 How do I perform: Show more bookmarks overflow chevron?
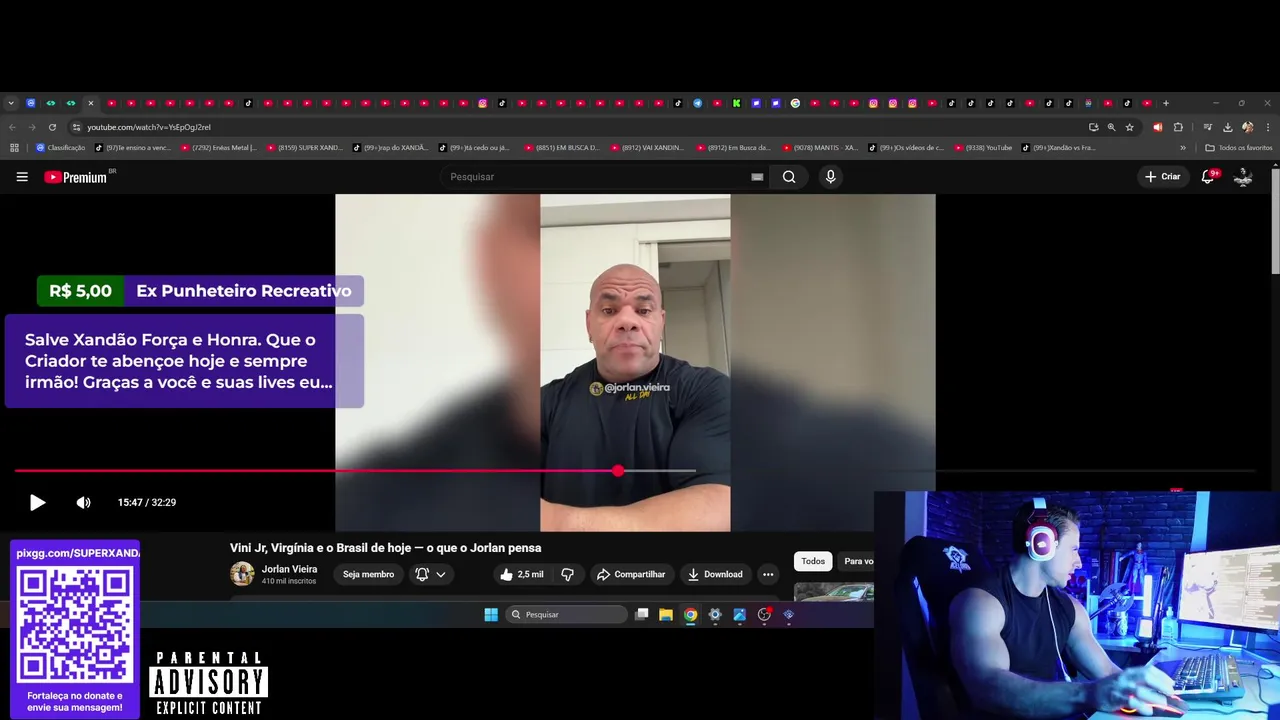tap(1183, 148)
